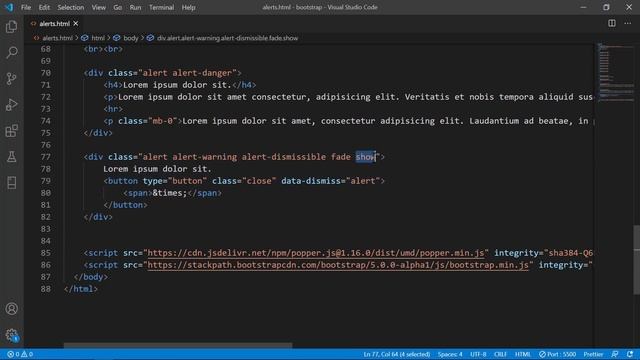640x360 pixels.
Task: Click "alert-danger" class text on line 70
Action: tap(202, 73)
